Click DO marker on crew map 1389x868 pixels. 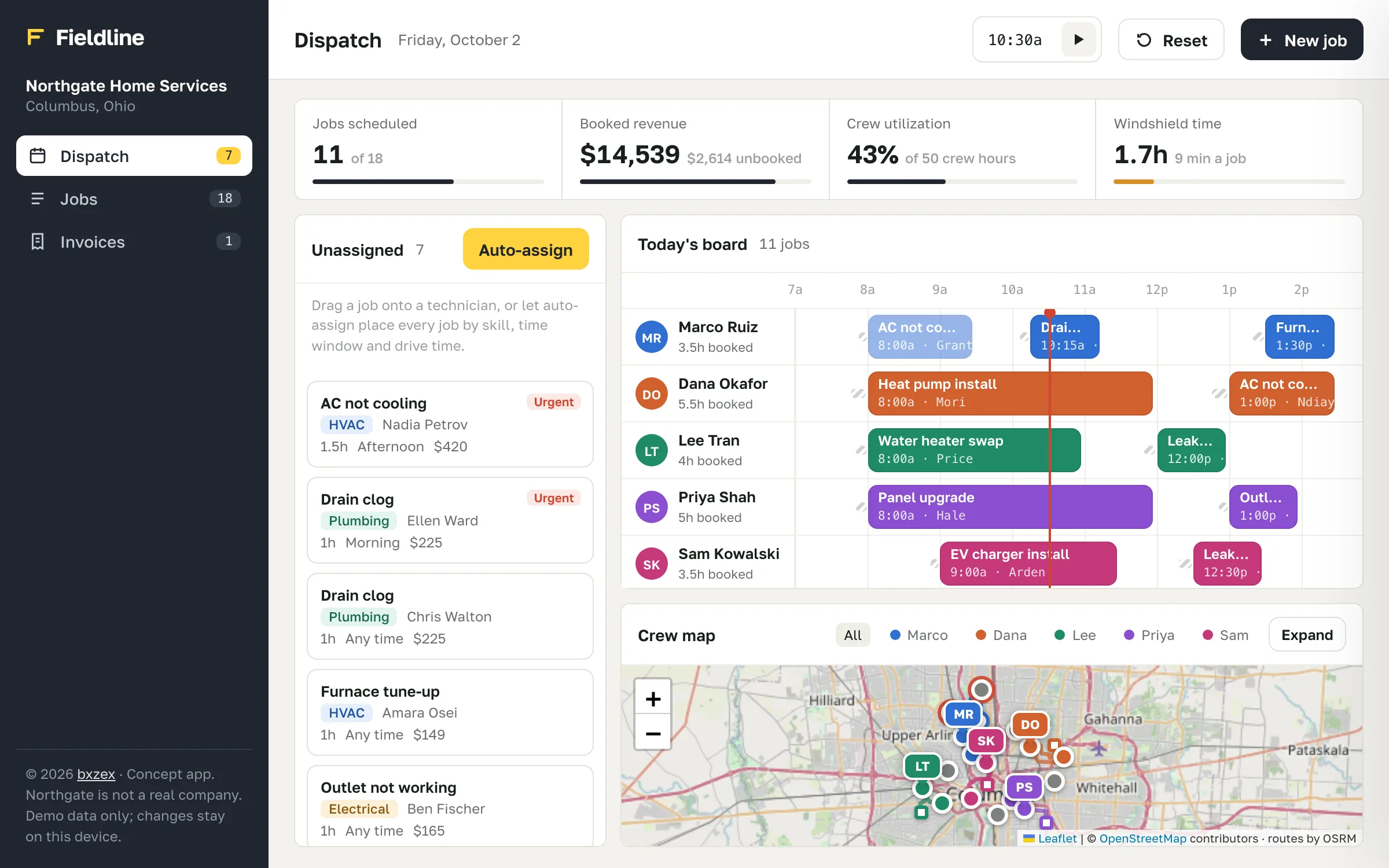[1030, 724]
